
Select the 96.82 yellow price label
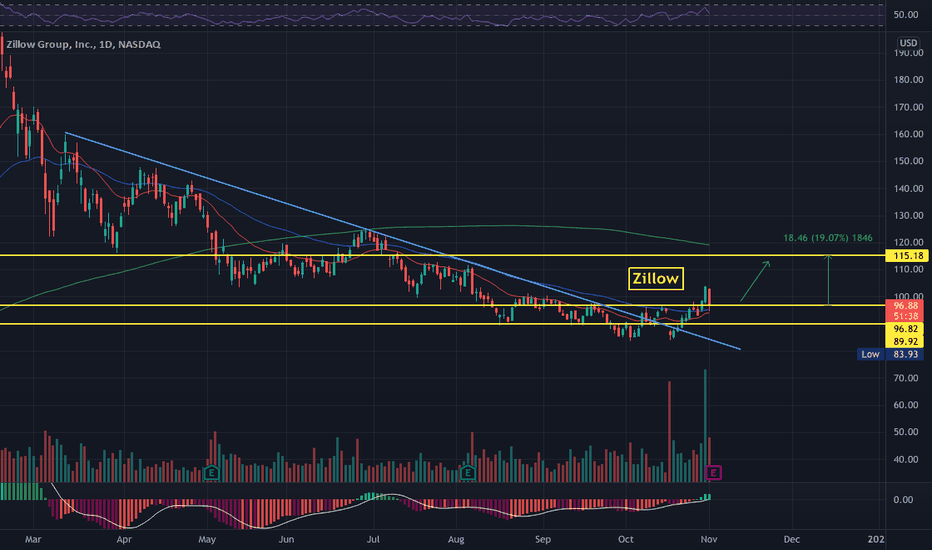[x=905, y=329]
